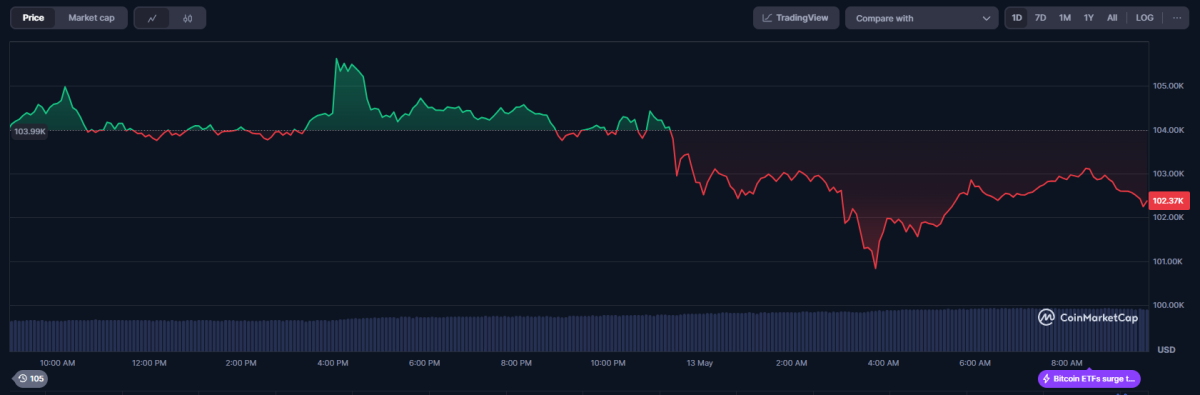
Task: Click the red 102.37K current price label
Action: pyautogui.click(x=1168, y=201)
